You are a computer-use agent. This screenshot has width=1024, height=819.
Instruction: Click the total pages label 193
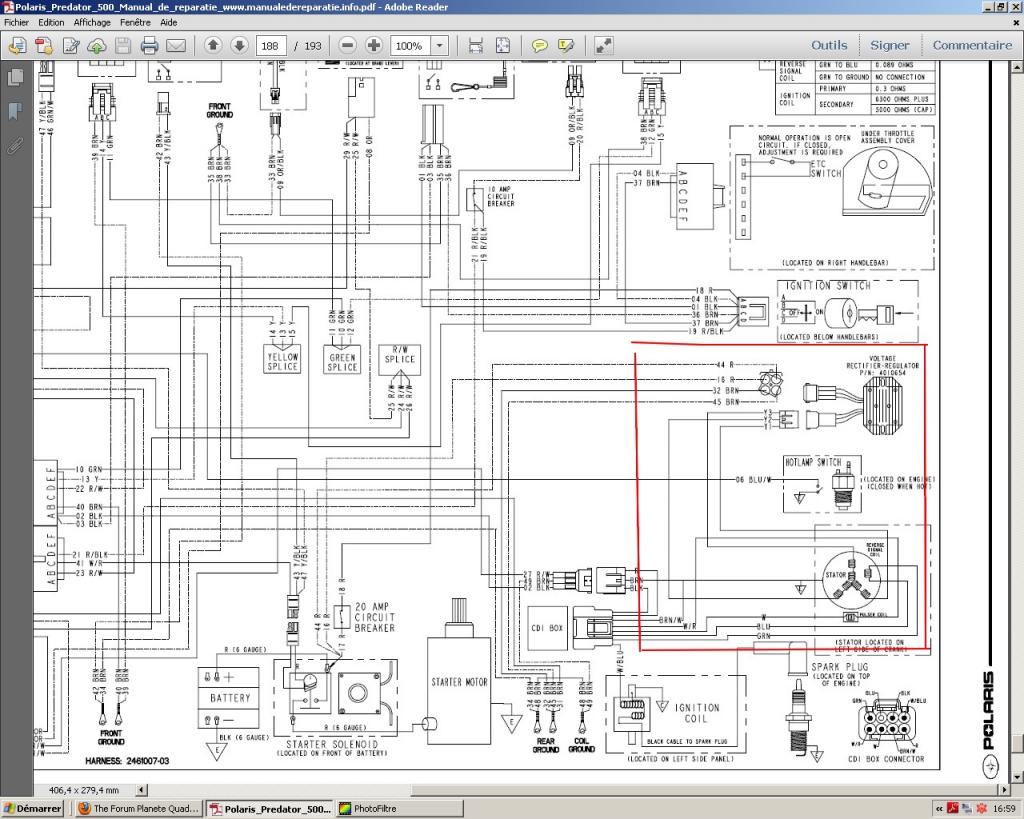313,46
